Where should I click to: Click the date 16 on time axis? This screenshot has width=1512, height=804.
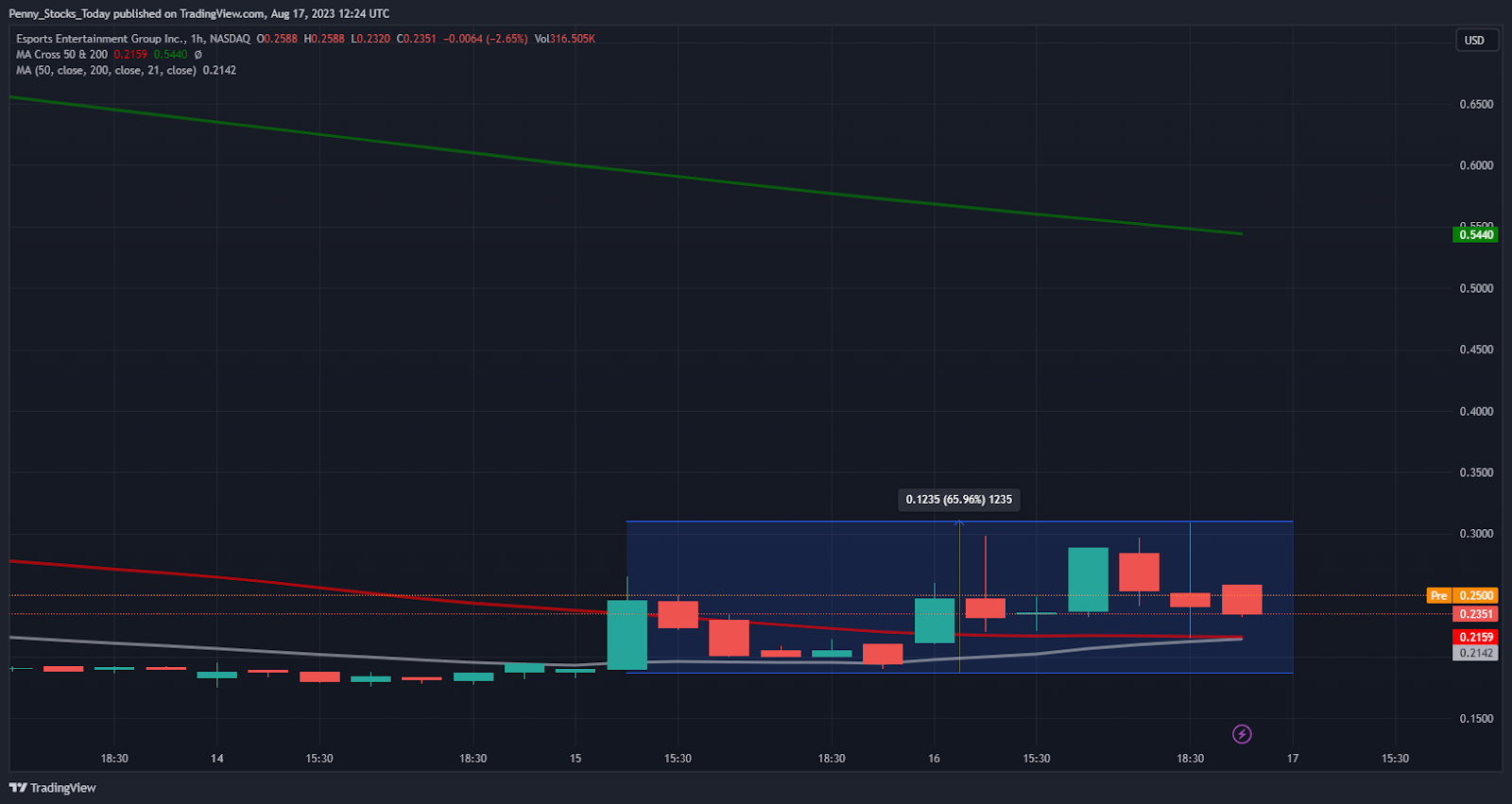pyautogui.click(x=934, y=759)
